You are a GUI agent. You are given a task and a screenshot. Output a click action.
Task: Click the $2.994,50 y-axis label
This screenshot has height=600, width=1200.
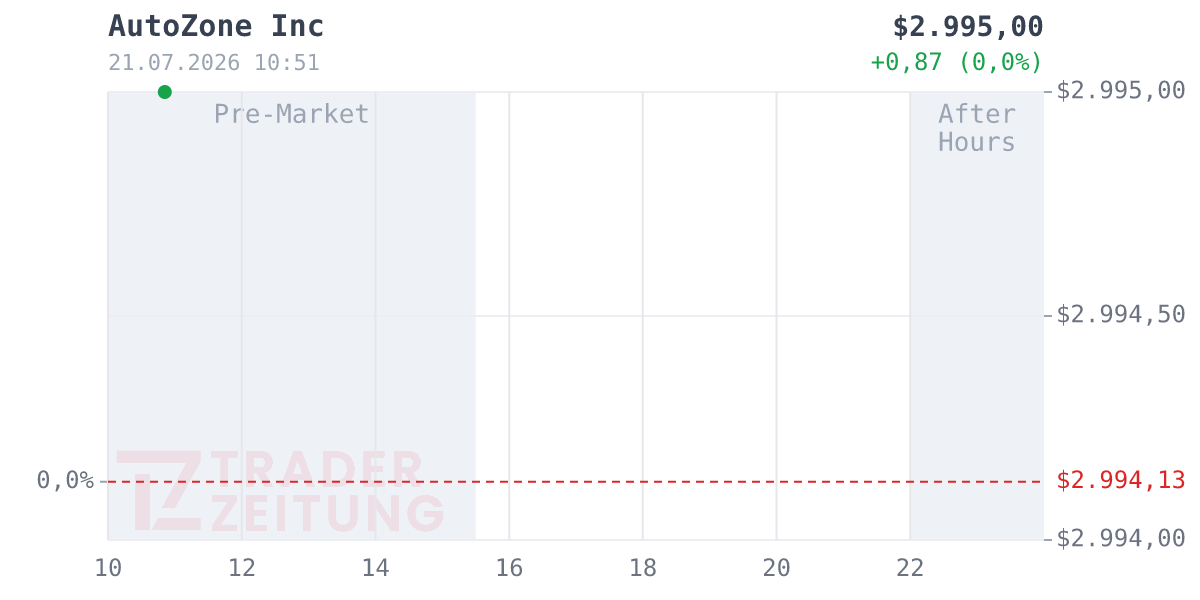1121,315
